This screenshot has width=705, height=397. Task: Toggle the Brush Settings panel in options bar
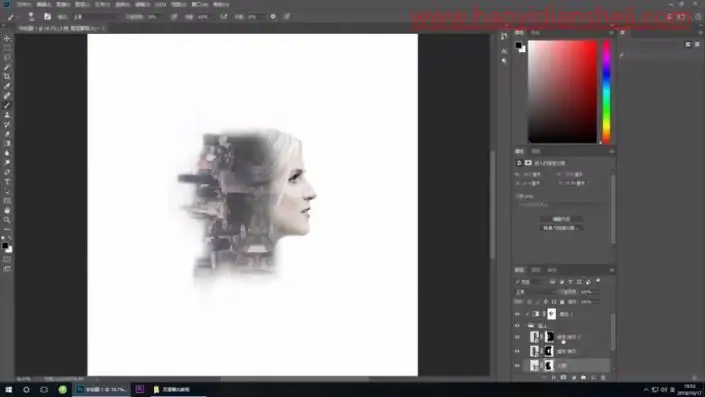pyautogui.click(x=47, y=17)
